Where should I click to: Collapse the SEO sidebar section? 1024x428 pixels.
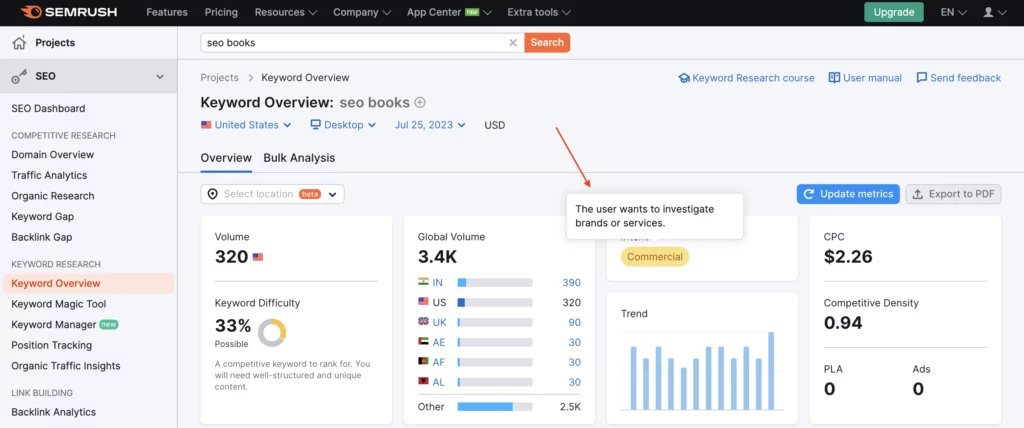coord(160,76)
